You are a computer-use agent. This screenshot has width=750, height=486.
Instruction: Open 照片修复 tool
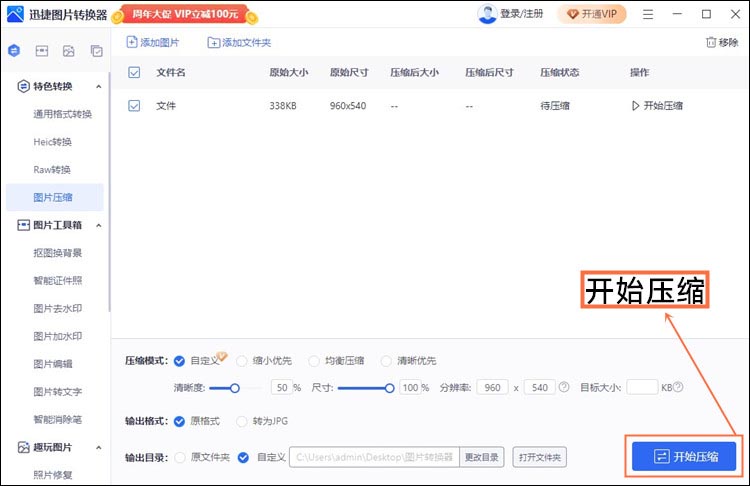coord(53,475)
